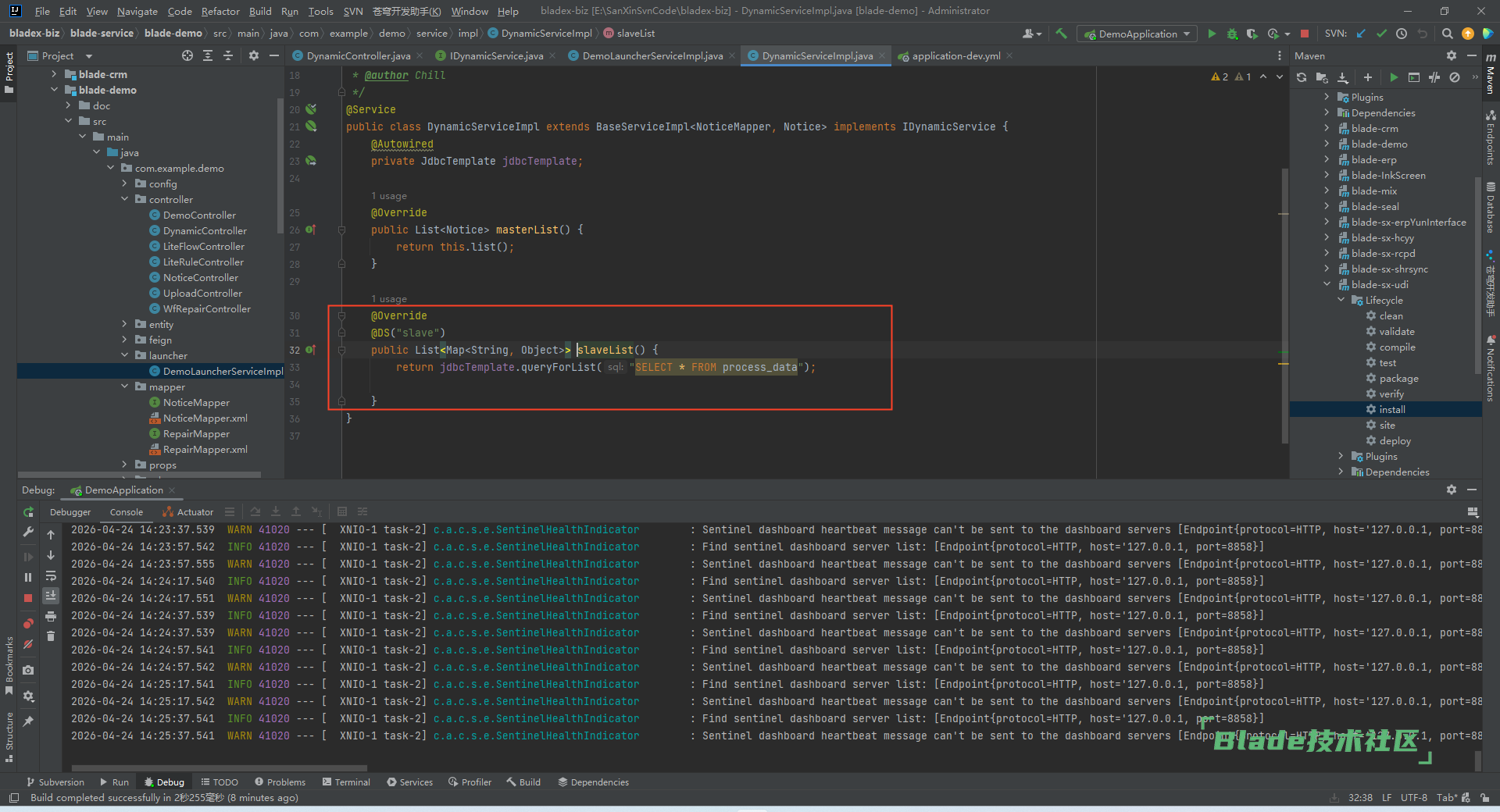Open the Refactor menu
Screen dimensions: 1500x812
click(220, 11)
